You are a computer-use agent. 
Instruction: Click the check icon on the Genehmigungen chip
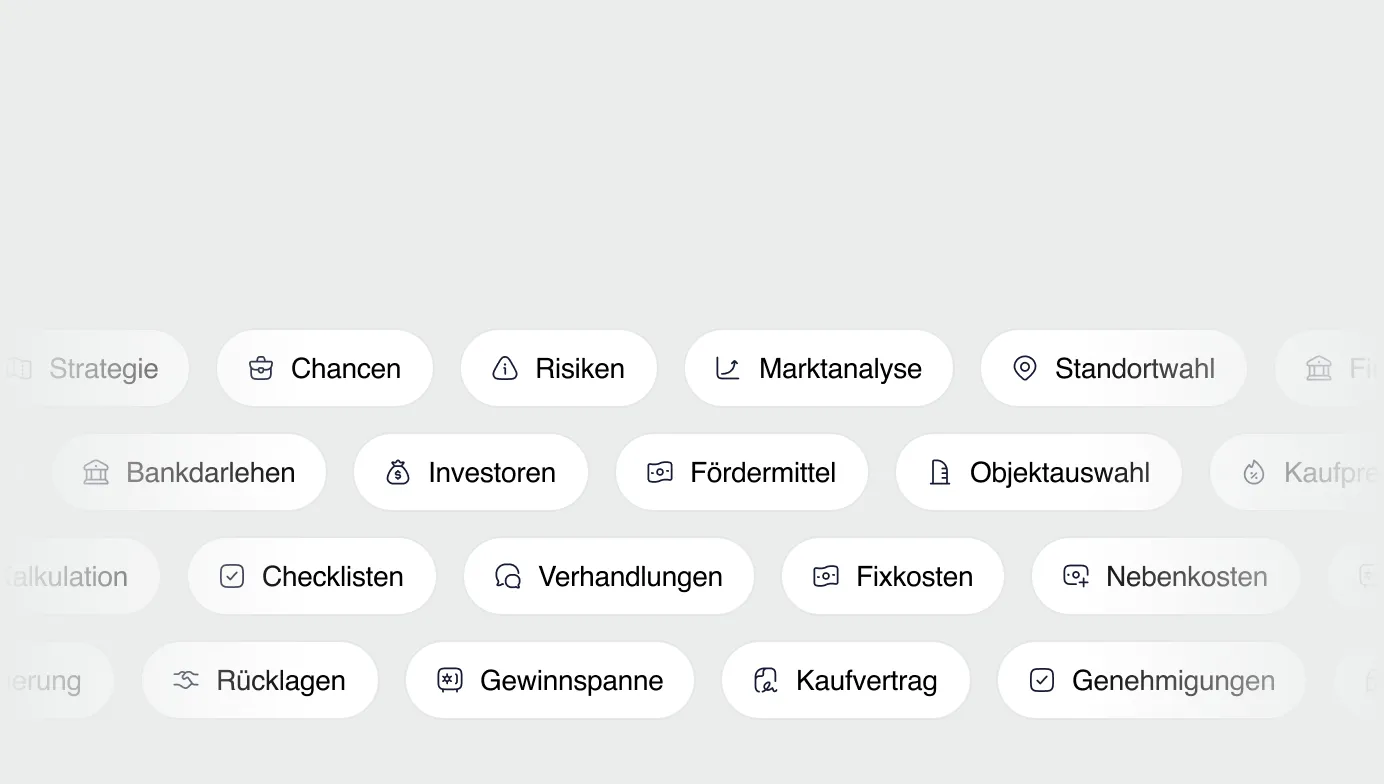tap(1041, 680)
